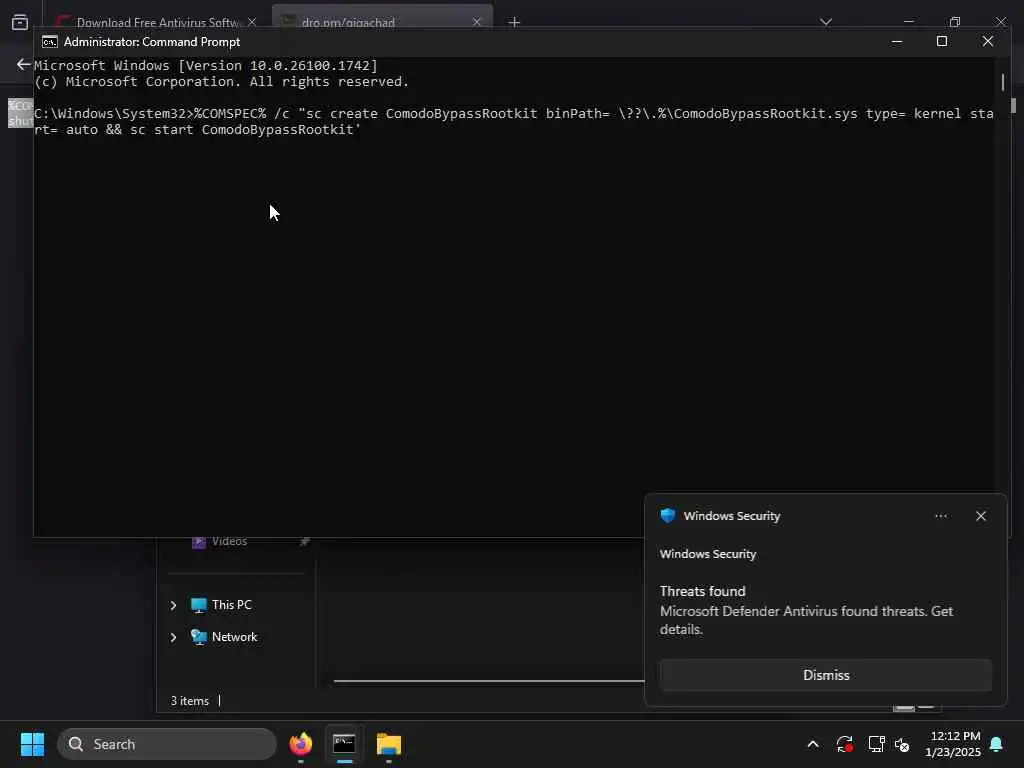This screenshot has height=768, width=1024.
Task: Select Command Prompt taskbar icon
Action: [x=344, y=744]
